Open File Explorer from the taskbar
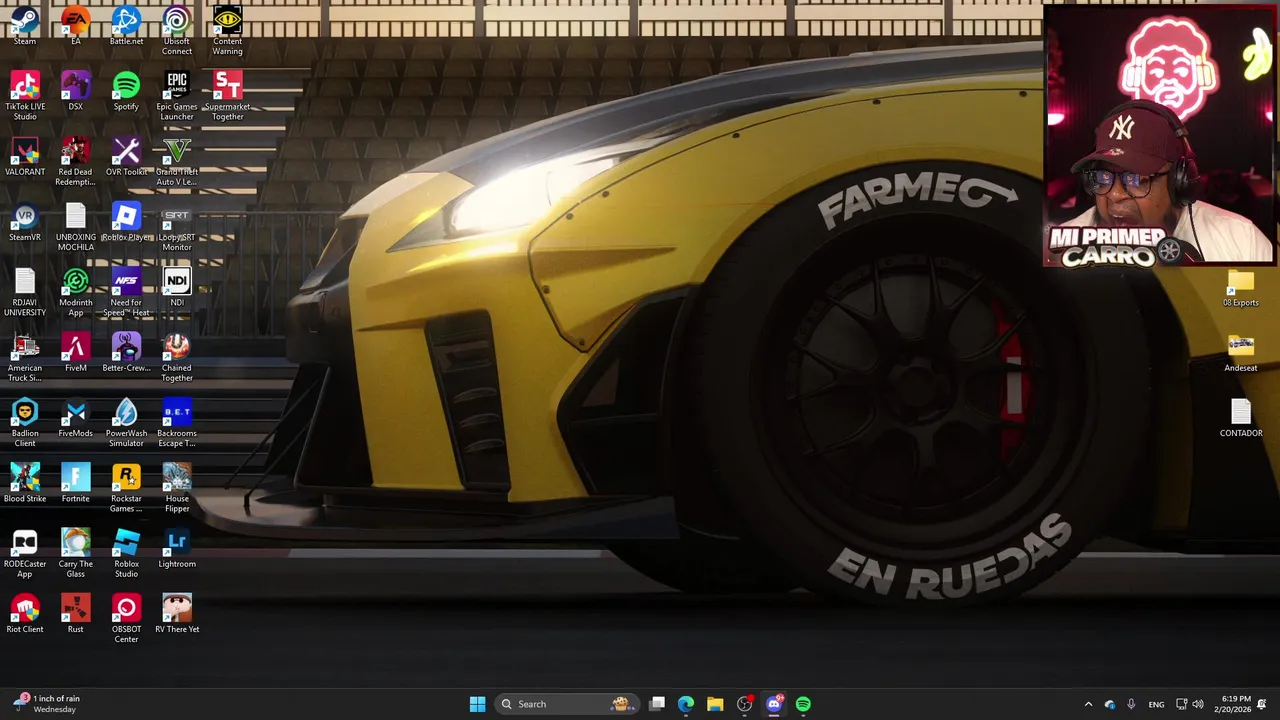The height and width of the screenshot is (720, 1280). pos(715,704)
